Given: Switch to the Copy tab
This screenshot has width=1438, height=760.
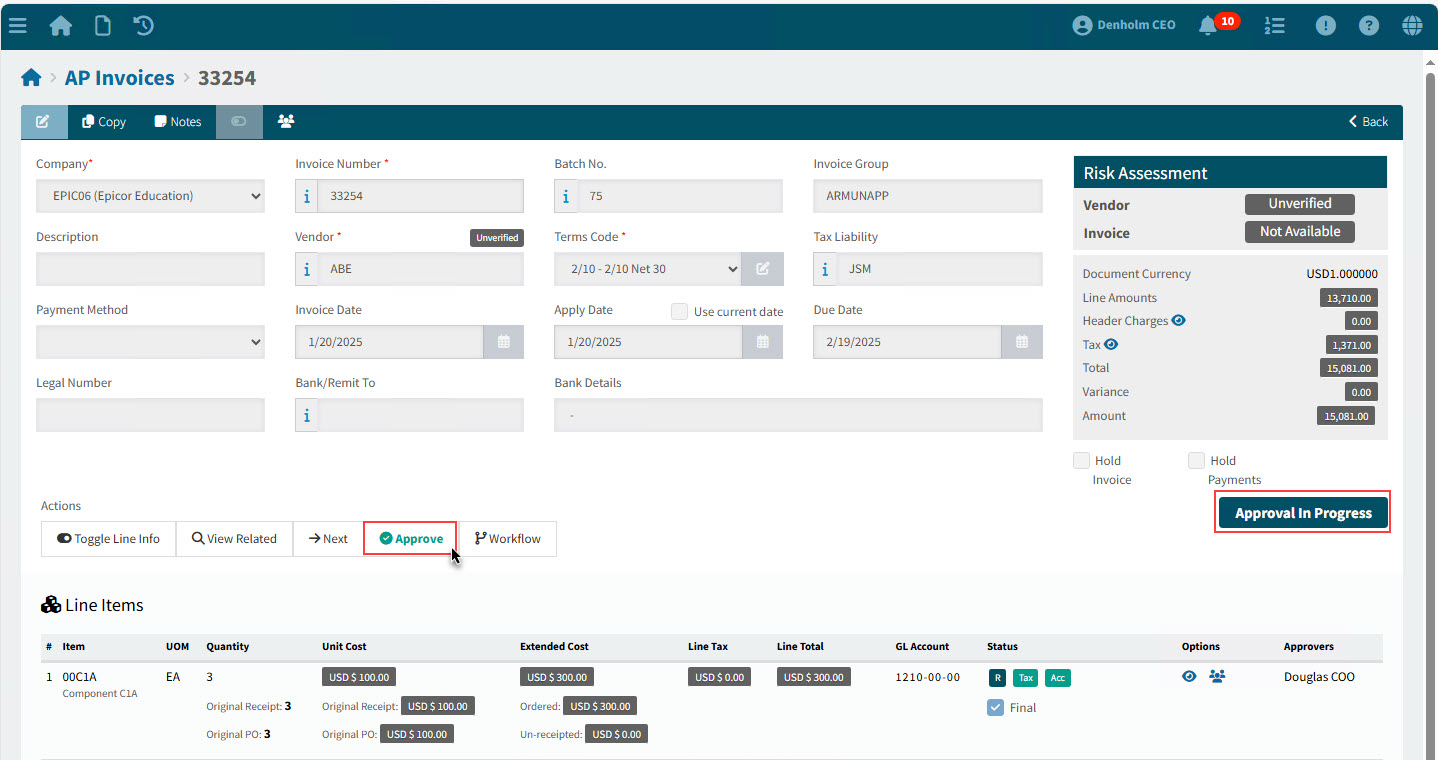Looking at the screenshot, I should pyautogui.click(x=103, y=121).
